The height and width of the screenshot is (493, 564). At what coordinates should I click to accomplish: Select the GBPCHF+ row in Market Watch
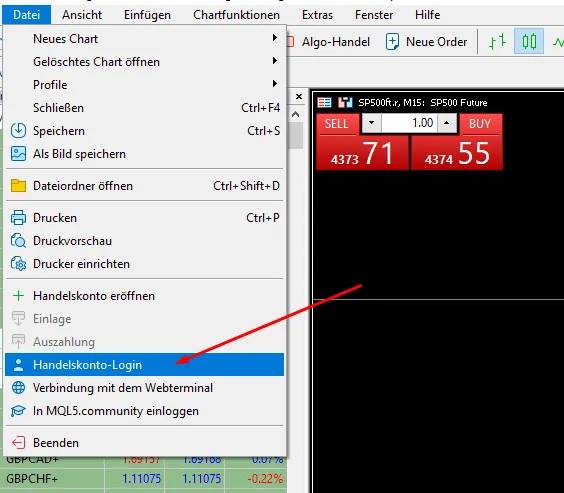[144, 479]
